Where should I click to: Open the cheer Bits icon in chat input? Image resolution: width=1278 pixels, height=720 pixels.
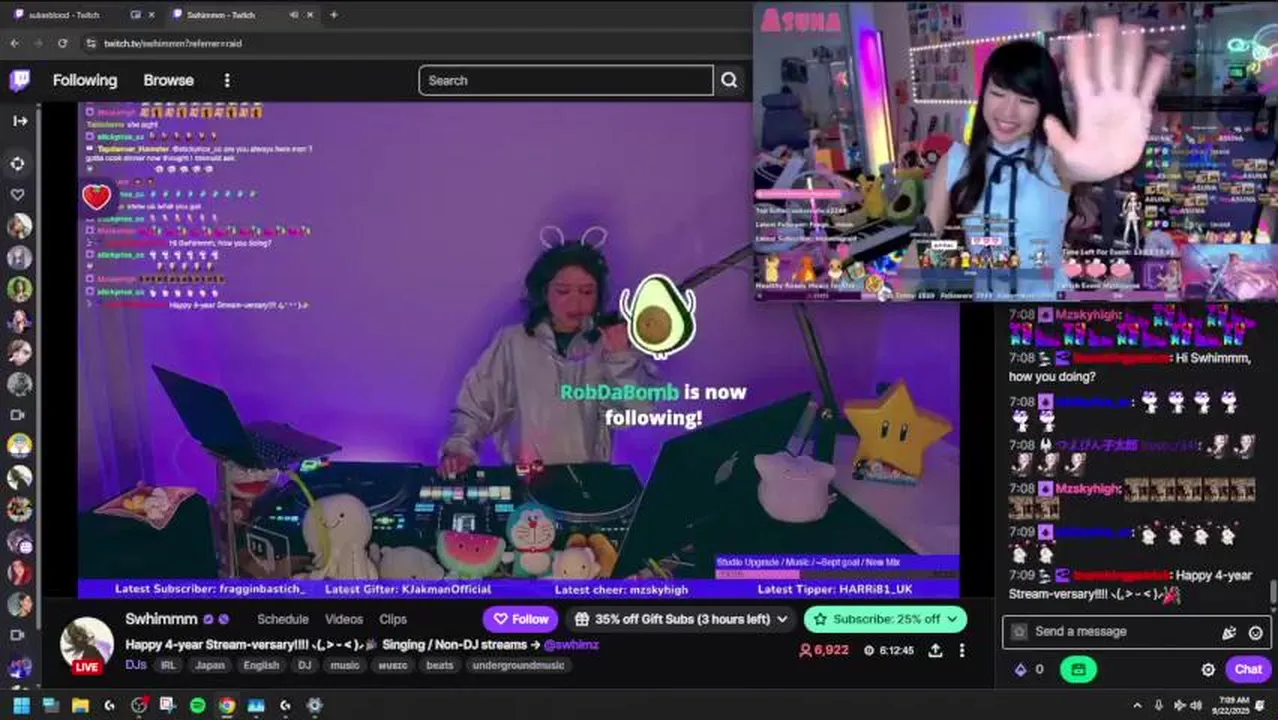click(x=1229, y=632)
